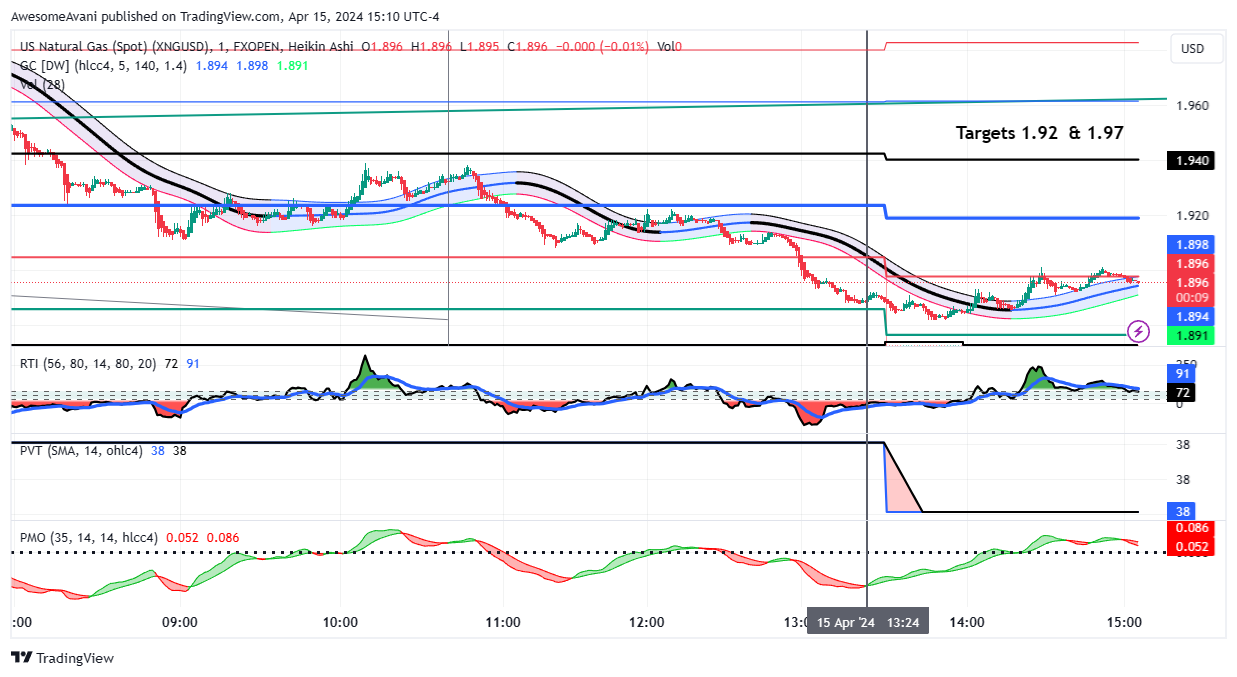
Task: Click the 09:00 time axis label
Action: [178, 622]
